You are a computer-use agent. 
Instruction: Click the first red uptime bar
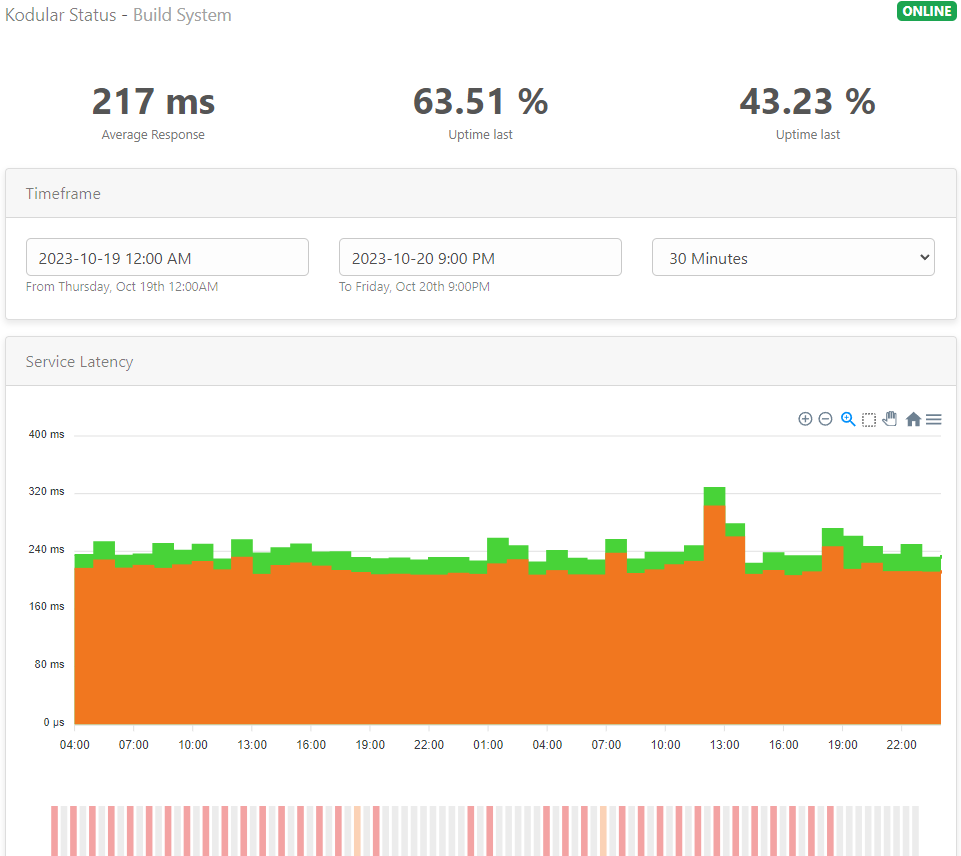pyautogui.click(x=56, y=830)
